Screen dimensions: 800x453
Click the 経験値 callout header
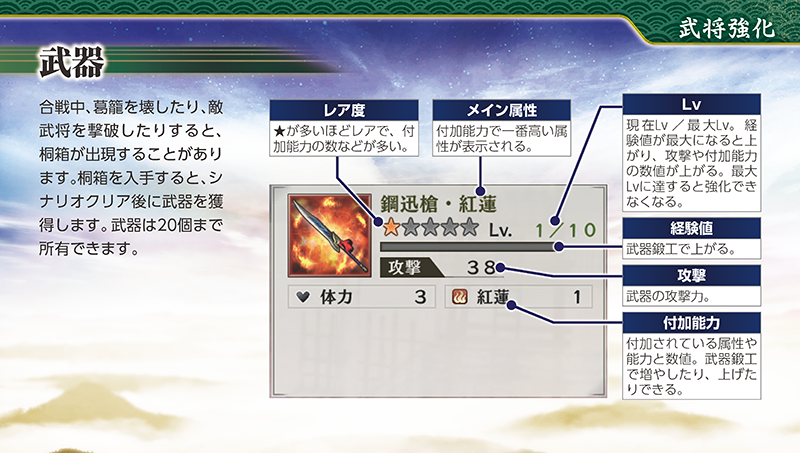(691, 228)
